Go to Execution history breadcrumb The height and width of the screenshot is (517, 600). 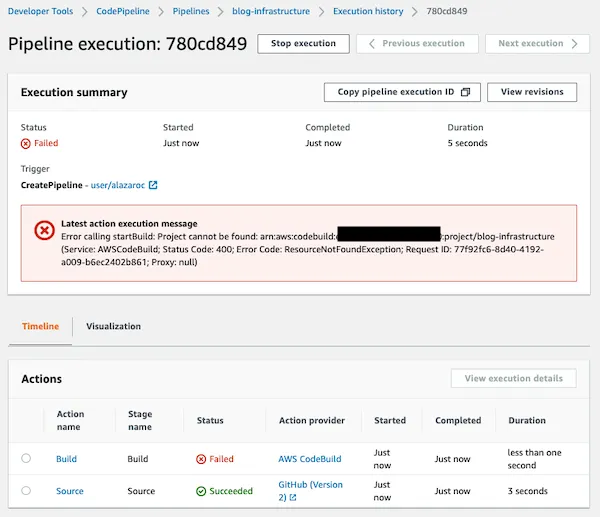368,11
